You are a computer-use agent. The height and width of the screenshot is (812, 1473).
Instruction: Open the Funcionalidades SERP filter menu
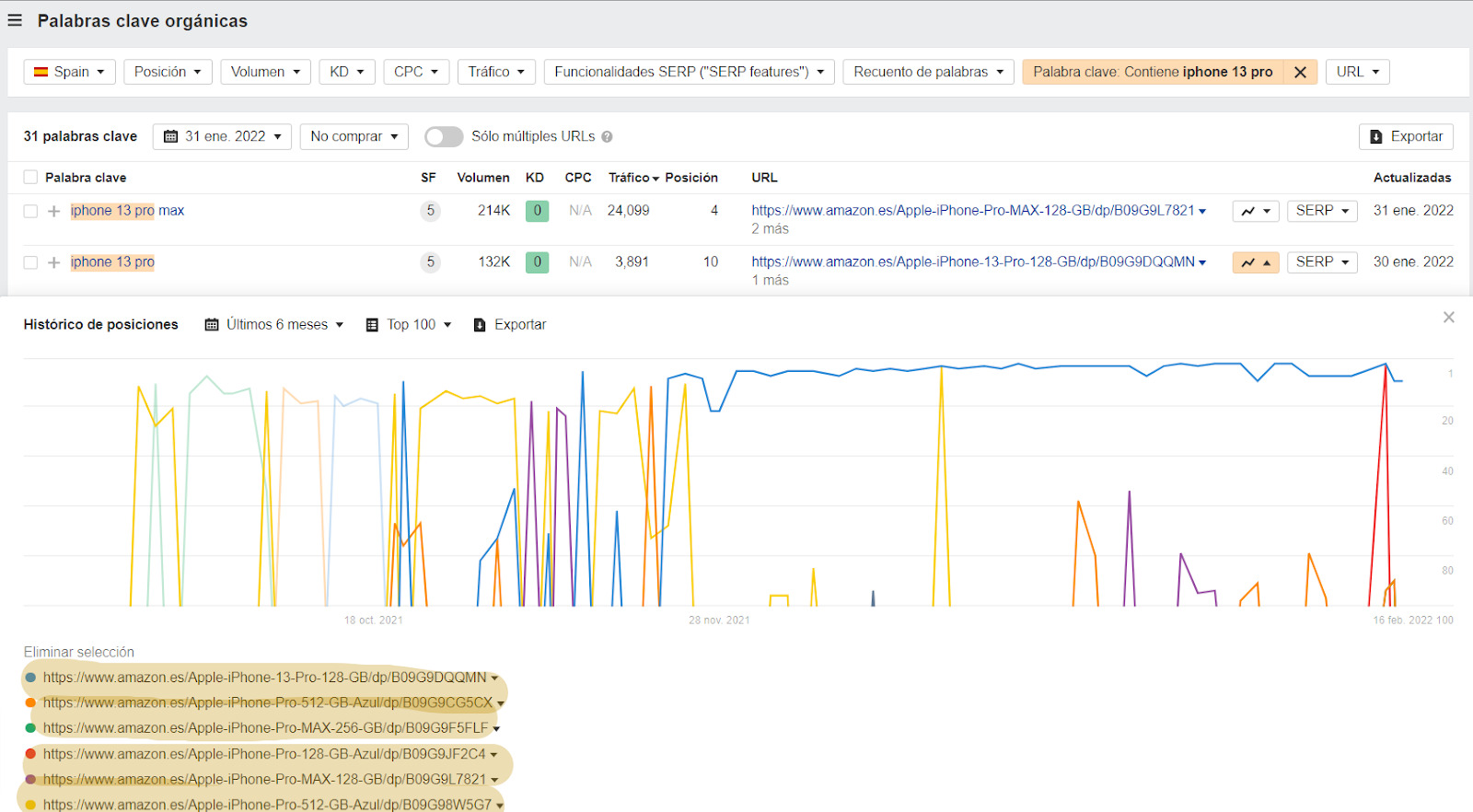click(x=689, y=72)
